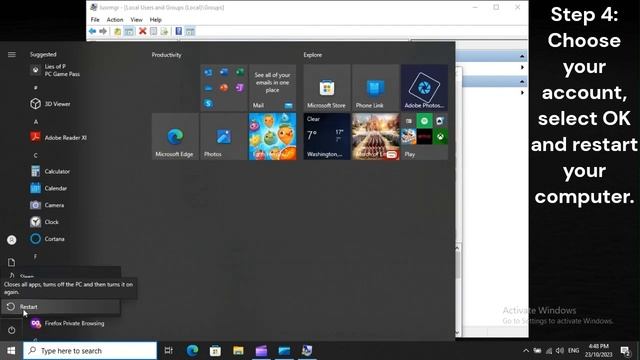Open Adobe Photoshop Express tile
Image resolution: width=640 pixels, height=360 pixels.
click(424, 87)
